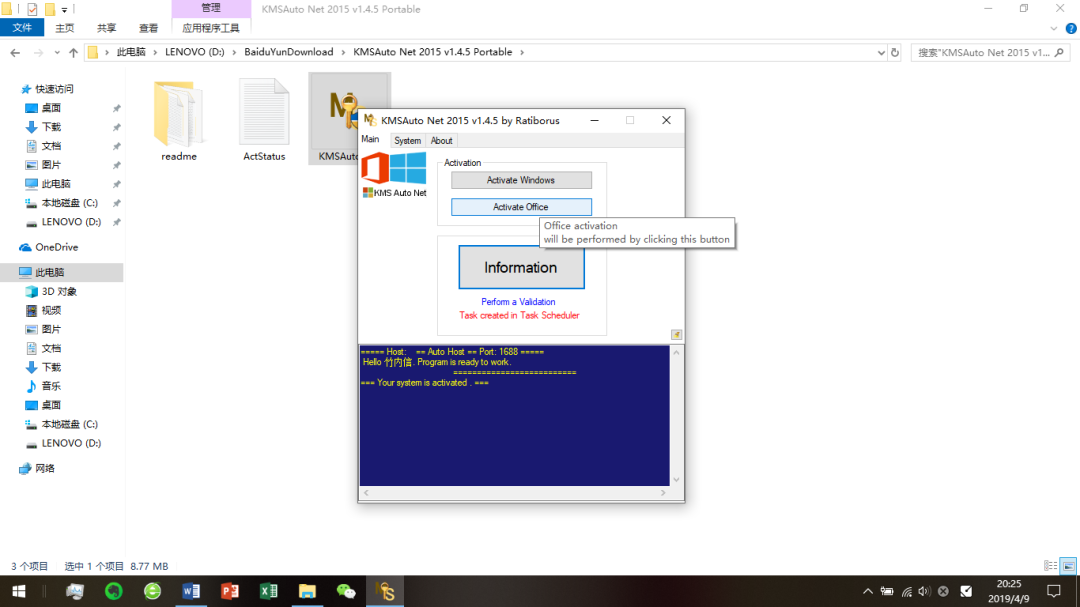The height and width of the screenshot is (607, 1080).
Task: Open pinned 桌面 under quick access
Action: [x=51, y=108]
